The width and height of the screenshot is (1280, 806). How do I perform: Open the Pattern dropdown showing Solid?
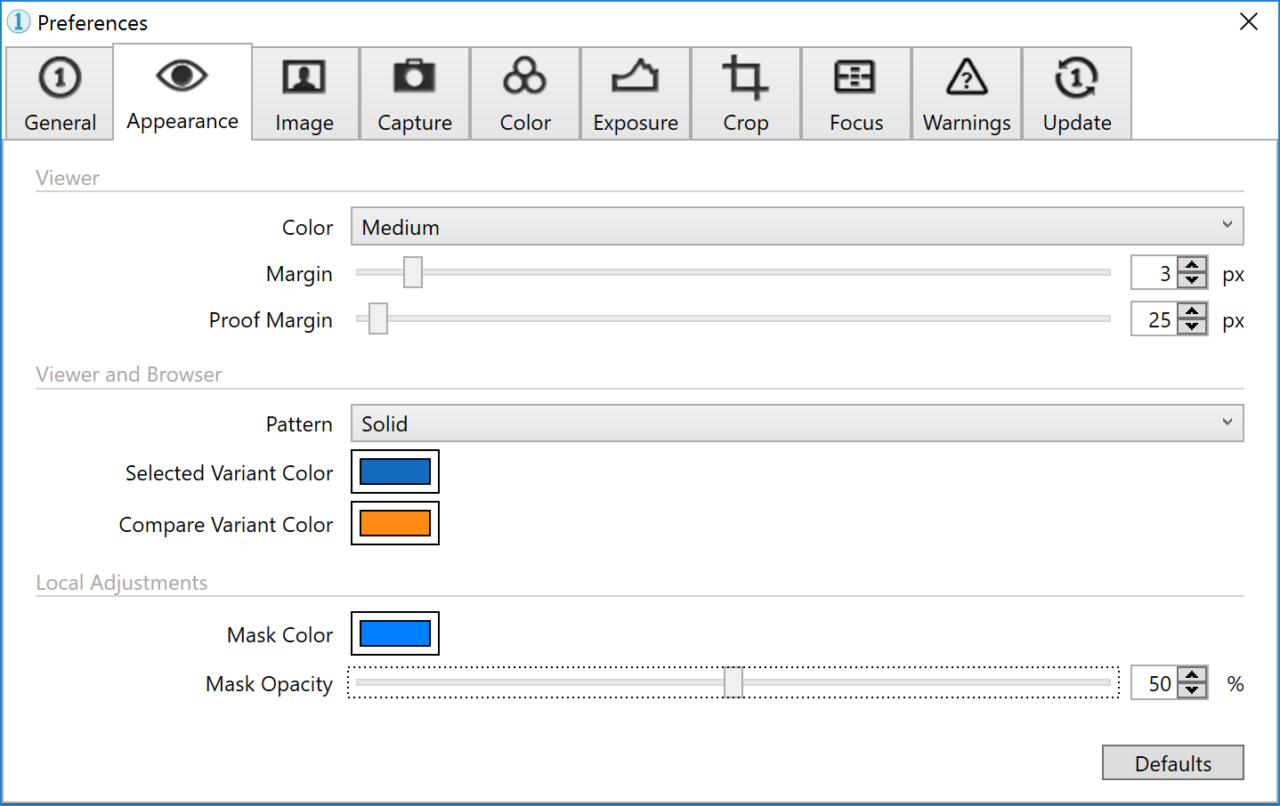(x=795, y=423)
